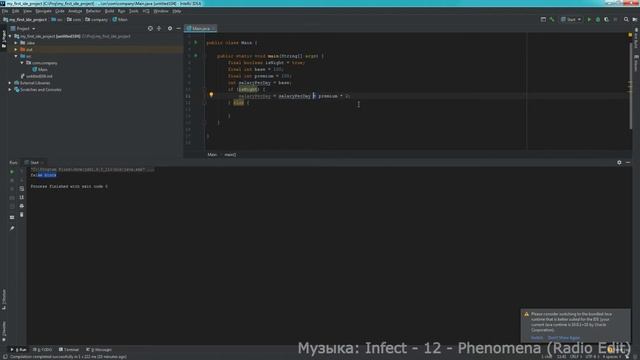
Task: Expand the out folder
Action: coord(16,49)
